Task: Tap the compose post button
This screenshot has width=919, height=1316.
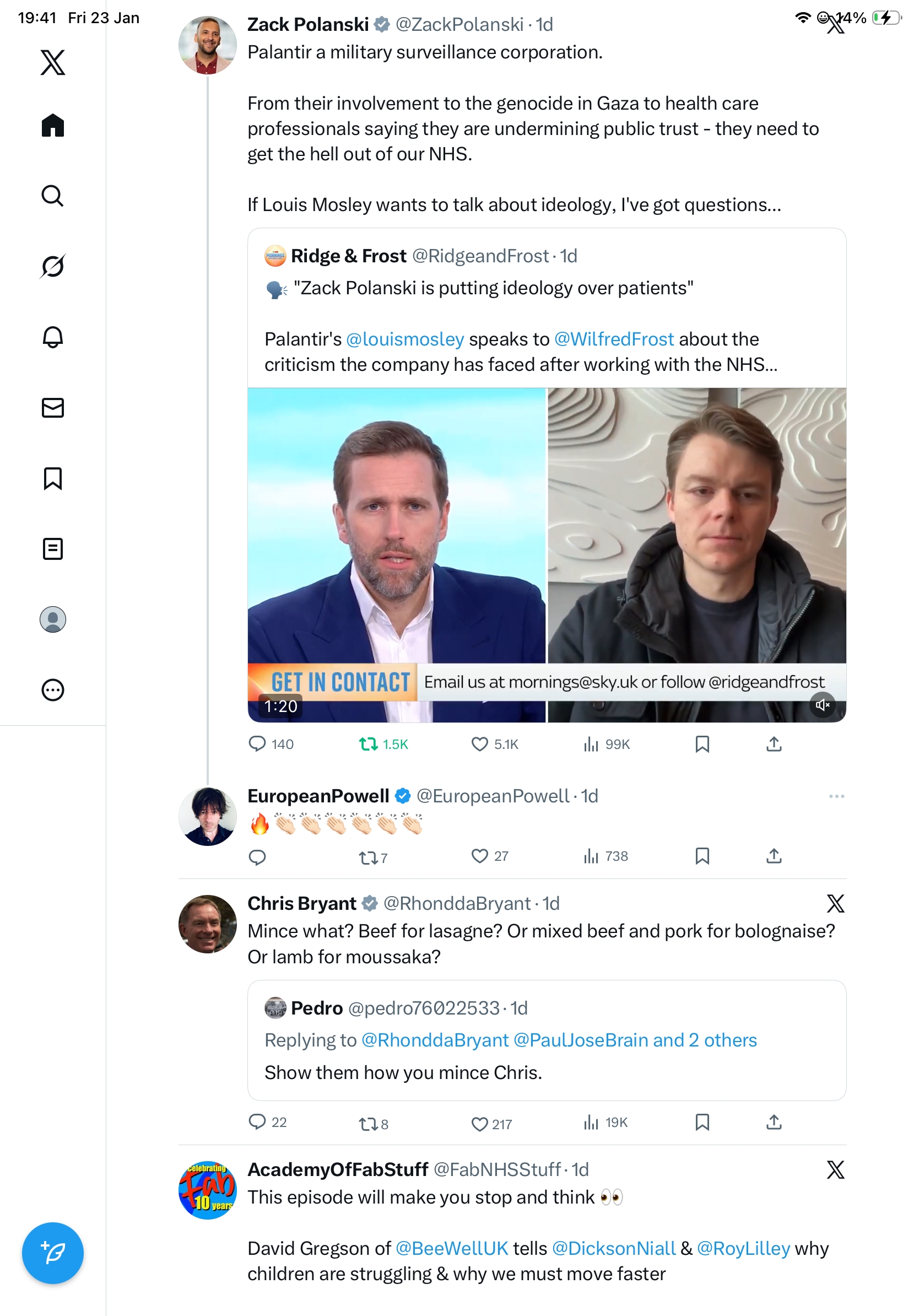Action: (53, 1253)
